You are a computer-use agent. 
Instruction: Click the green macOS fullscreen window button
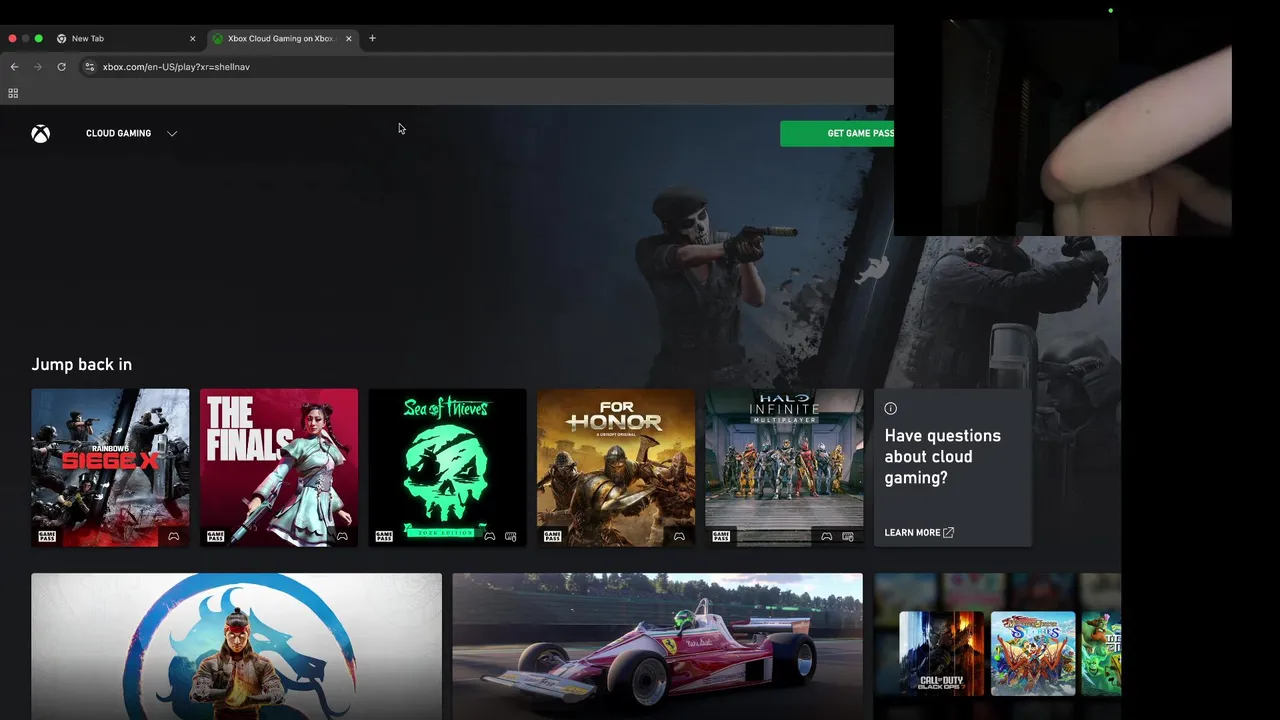point(38,38)
